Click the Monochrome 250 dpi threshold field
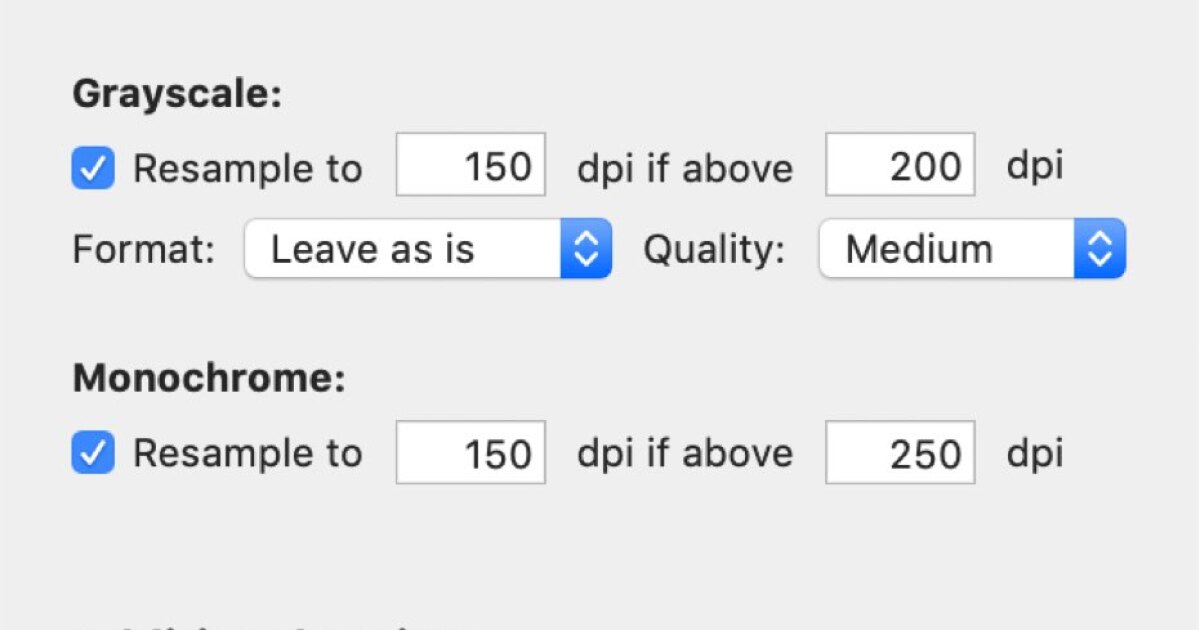 [x=899, y=453]
